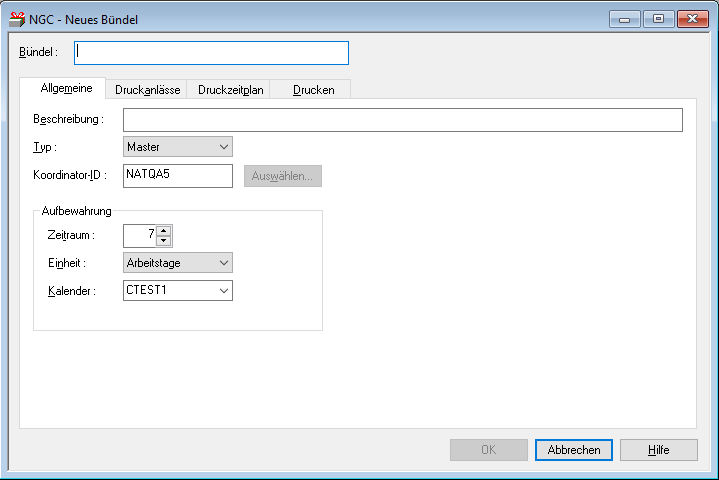Maximize the Neues Bündel window
This screenshot has width=719, height=480.
point(657,19)
